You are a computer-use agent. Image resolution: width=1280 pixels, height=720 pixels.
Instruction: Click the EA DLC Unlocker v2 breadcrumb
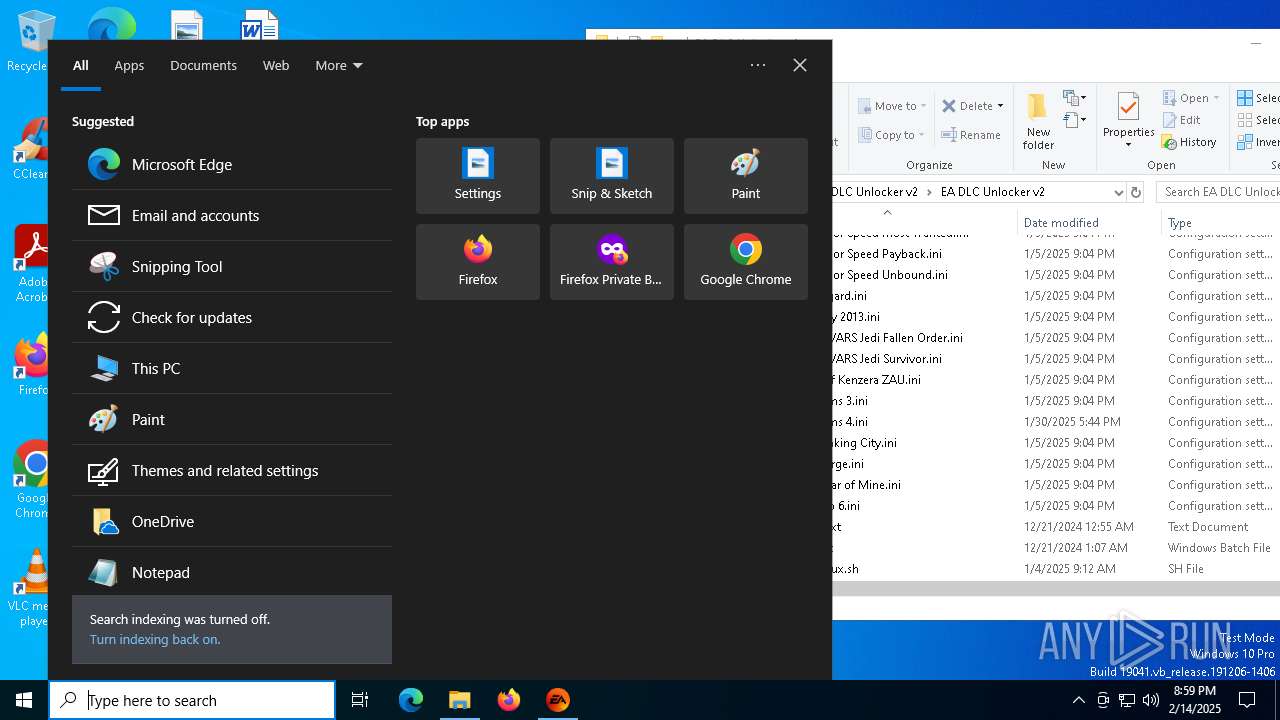(x=992, y=192)
